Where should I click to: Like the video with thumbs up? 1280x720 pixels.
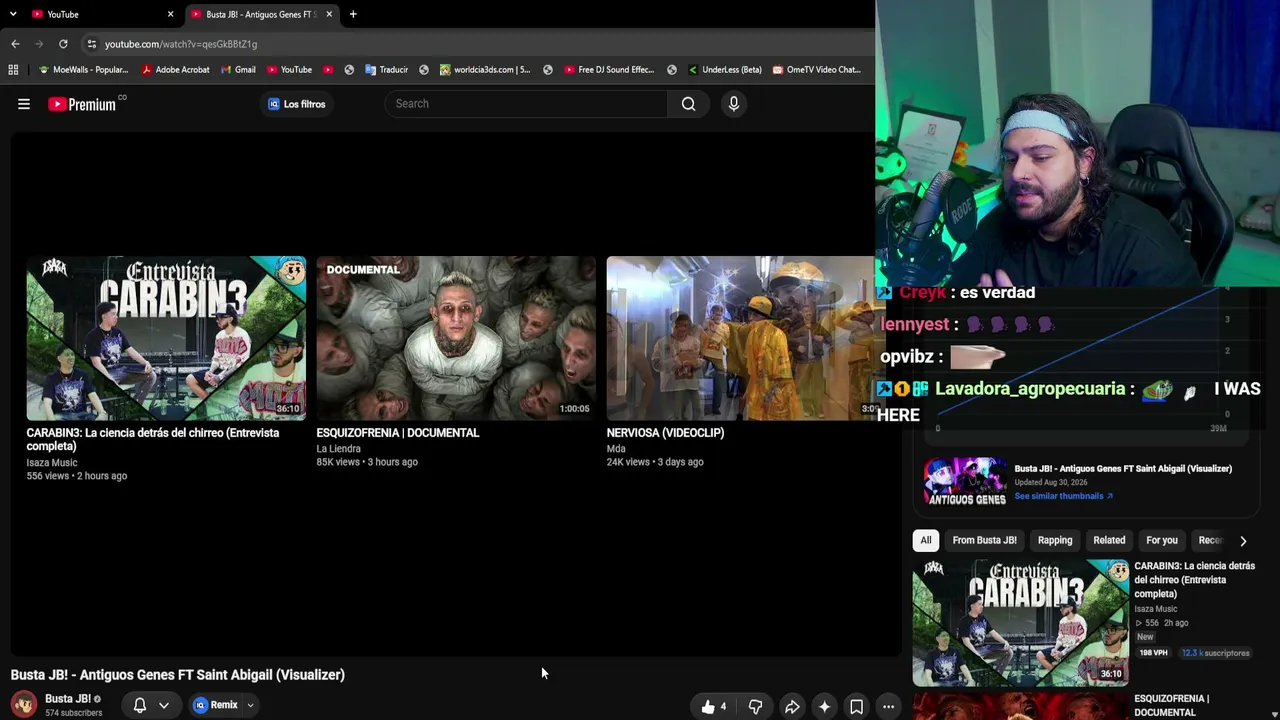pyautogui.click(x=714, y=707)
